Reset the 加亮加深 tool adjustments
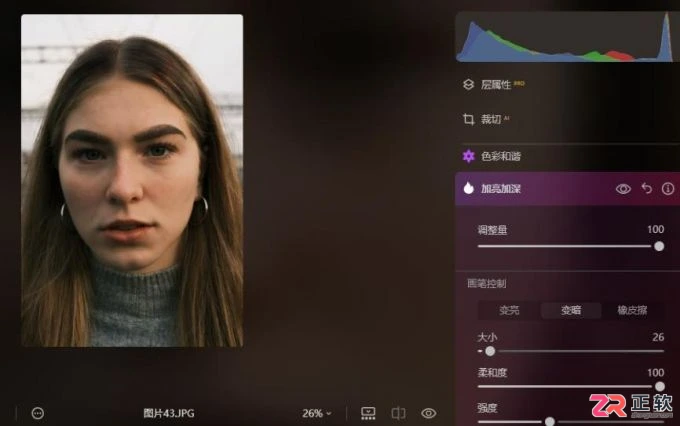Screen dimensions: 680x426 click(647, 188)
